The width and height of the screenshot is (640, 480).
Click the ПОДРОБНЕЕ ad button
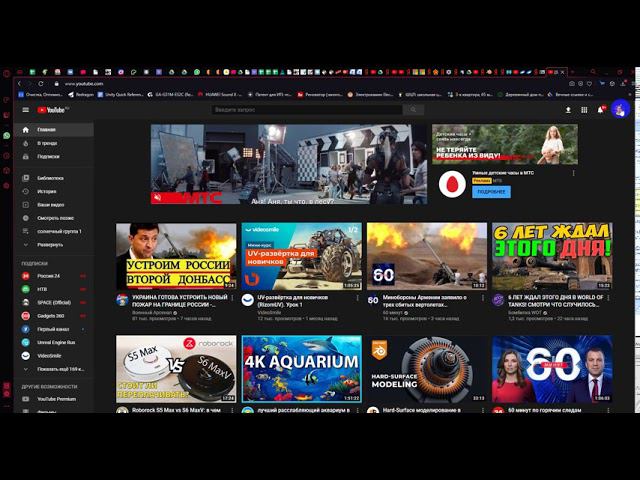tap(491, 192)
